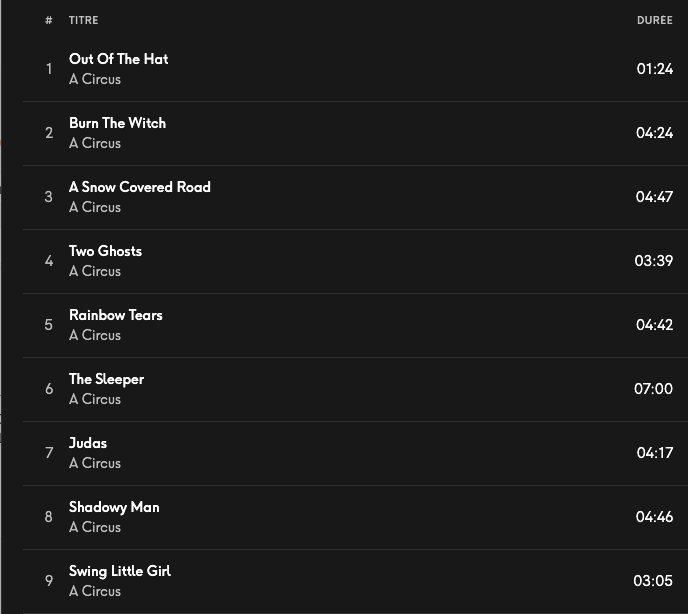Viewport: 688px width, 614px height.
Task: Click the # column header
Action: [49, 20]
